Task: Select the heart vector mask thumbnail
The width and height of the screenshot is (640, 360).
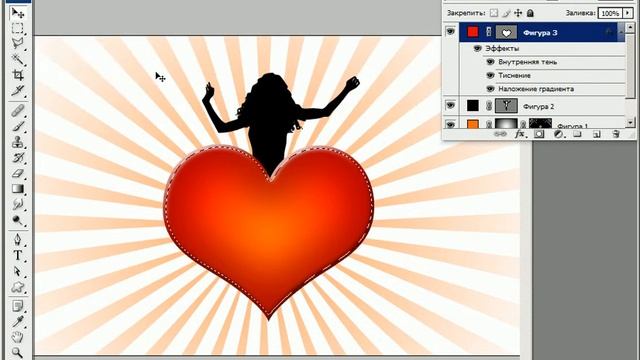Action: (x=506, y=32)
